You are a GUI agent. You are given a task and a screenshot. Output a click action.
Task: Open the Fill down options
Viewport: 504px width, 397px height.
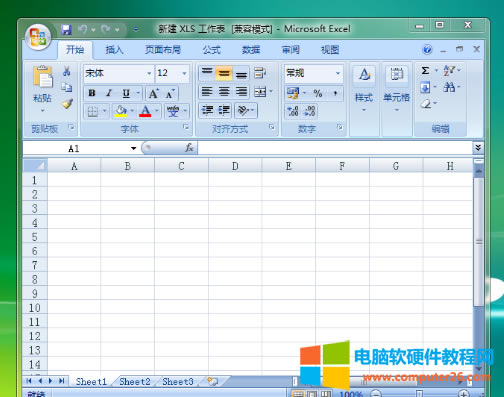425,88
